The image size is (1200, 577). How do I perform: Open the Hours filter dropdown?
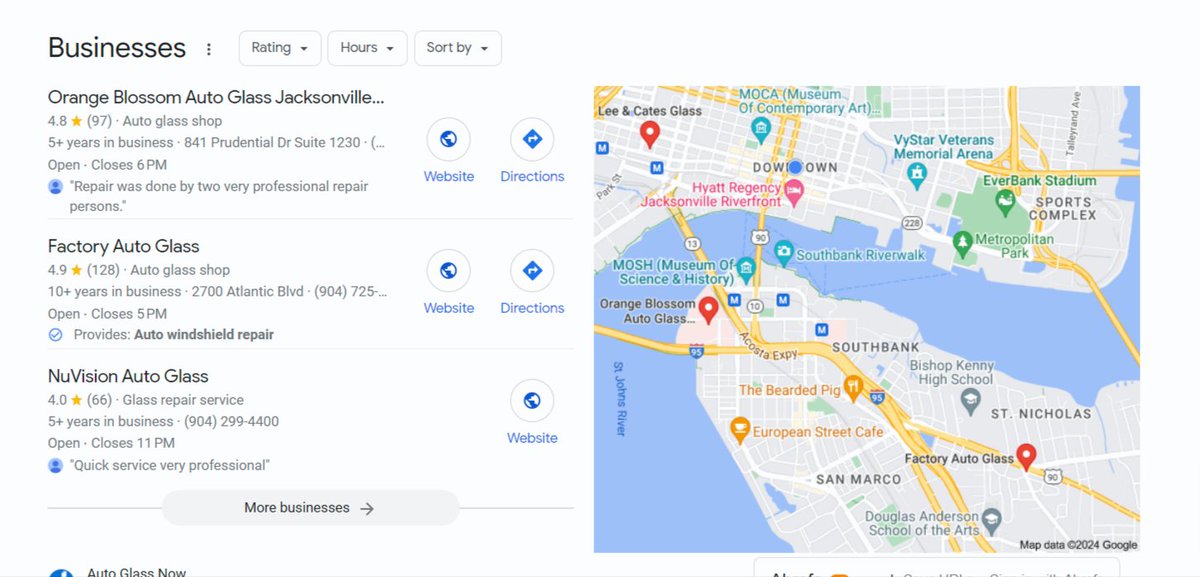coord(367,48)
